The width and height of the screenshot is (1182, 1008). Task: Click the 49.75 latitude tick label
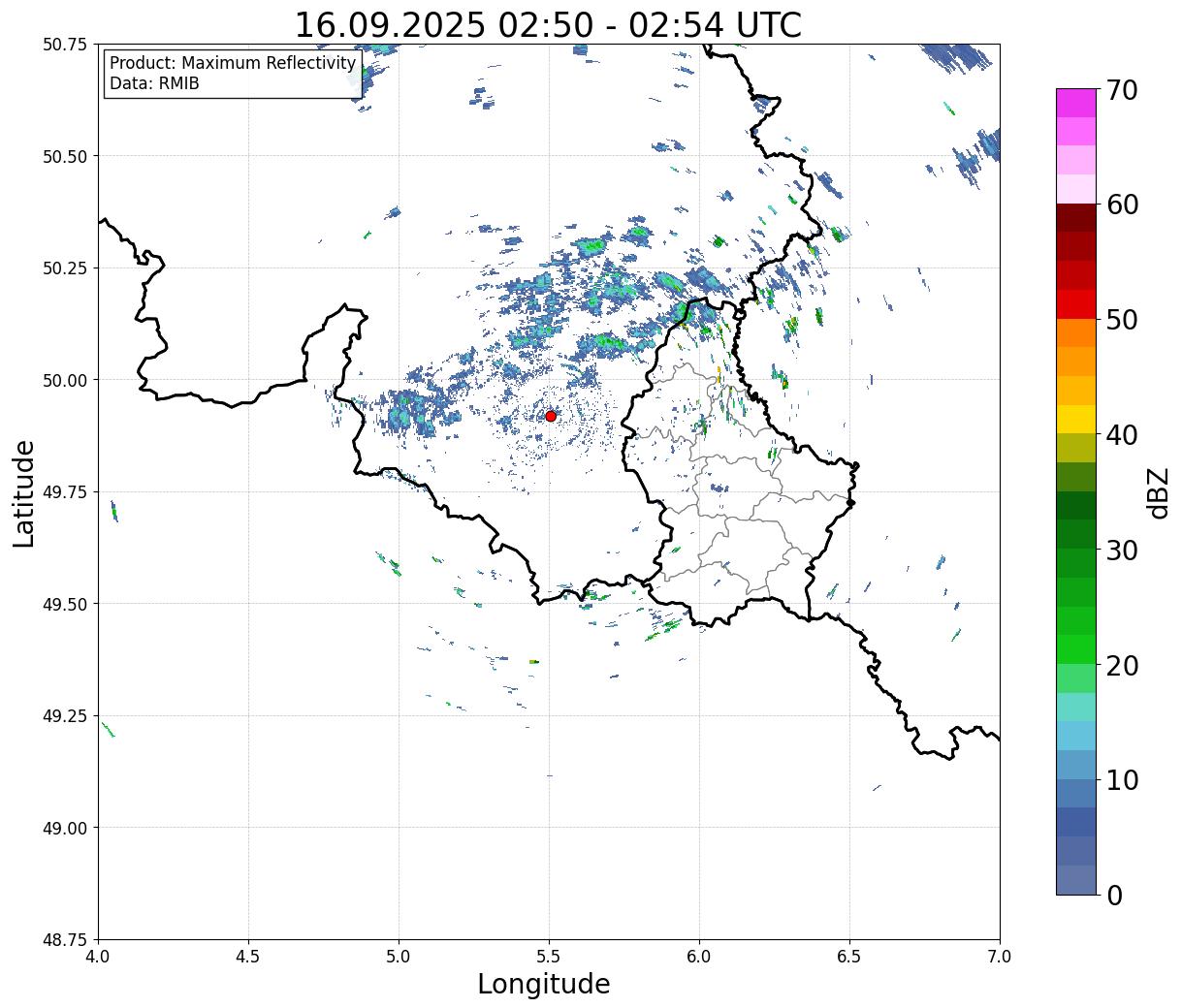point(65,492)
